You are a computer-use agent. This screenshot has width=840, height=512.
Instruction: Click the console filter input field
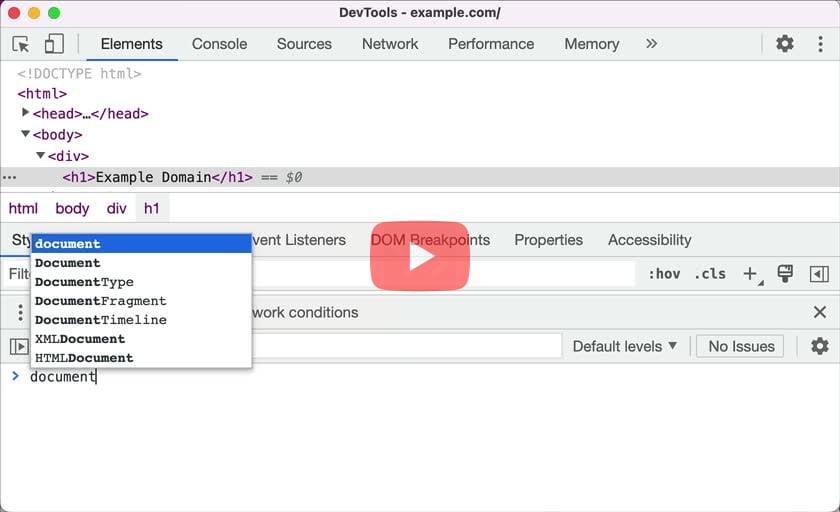pyautogui.click(x=406, y=347)
